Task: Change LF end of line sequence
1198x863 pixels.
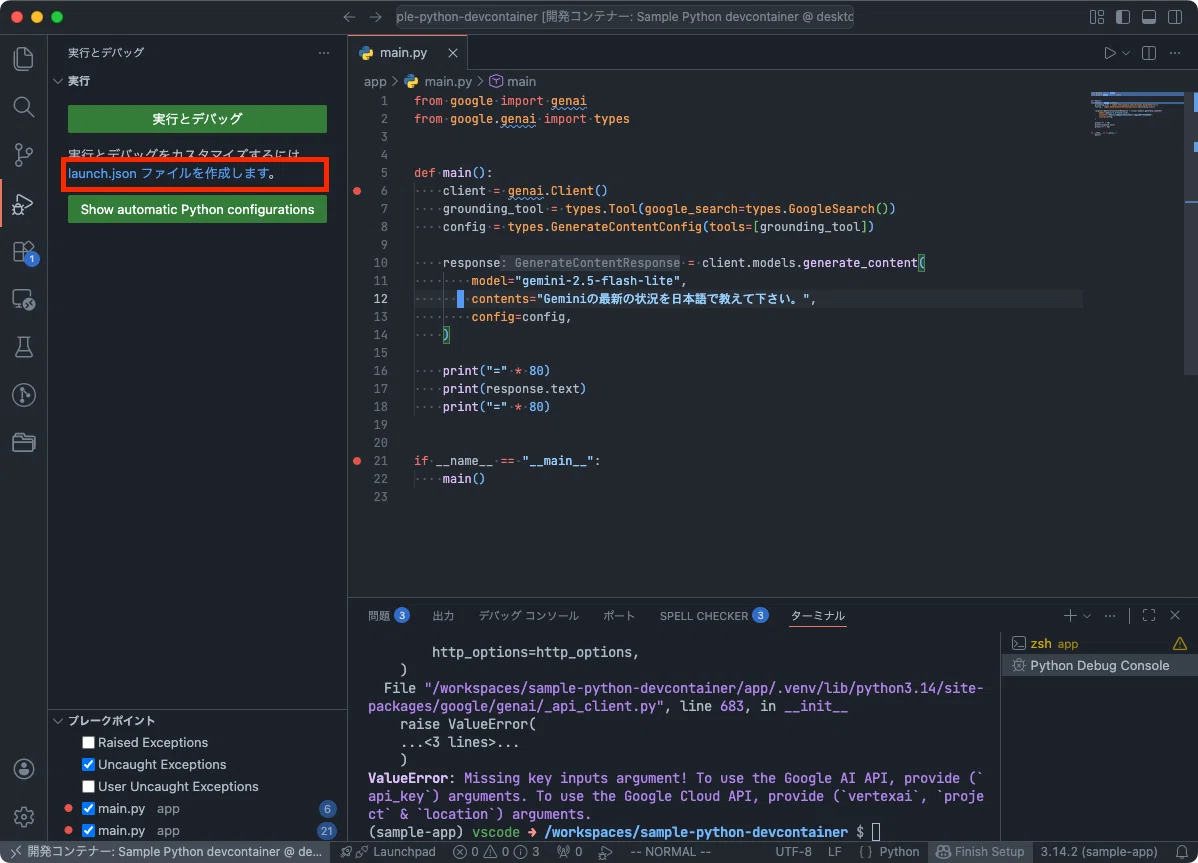Action: 834,852
